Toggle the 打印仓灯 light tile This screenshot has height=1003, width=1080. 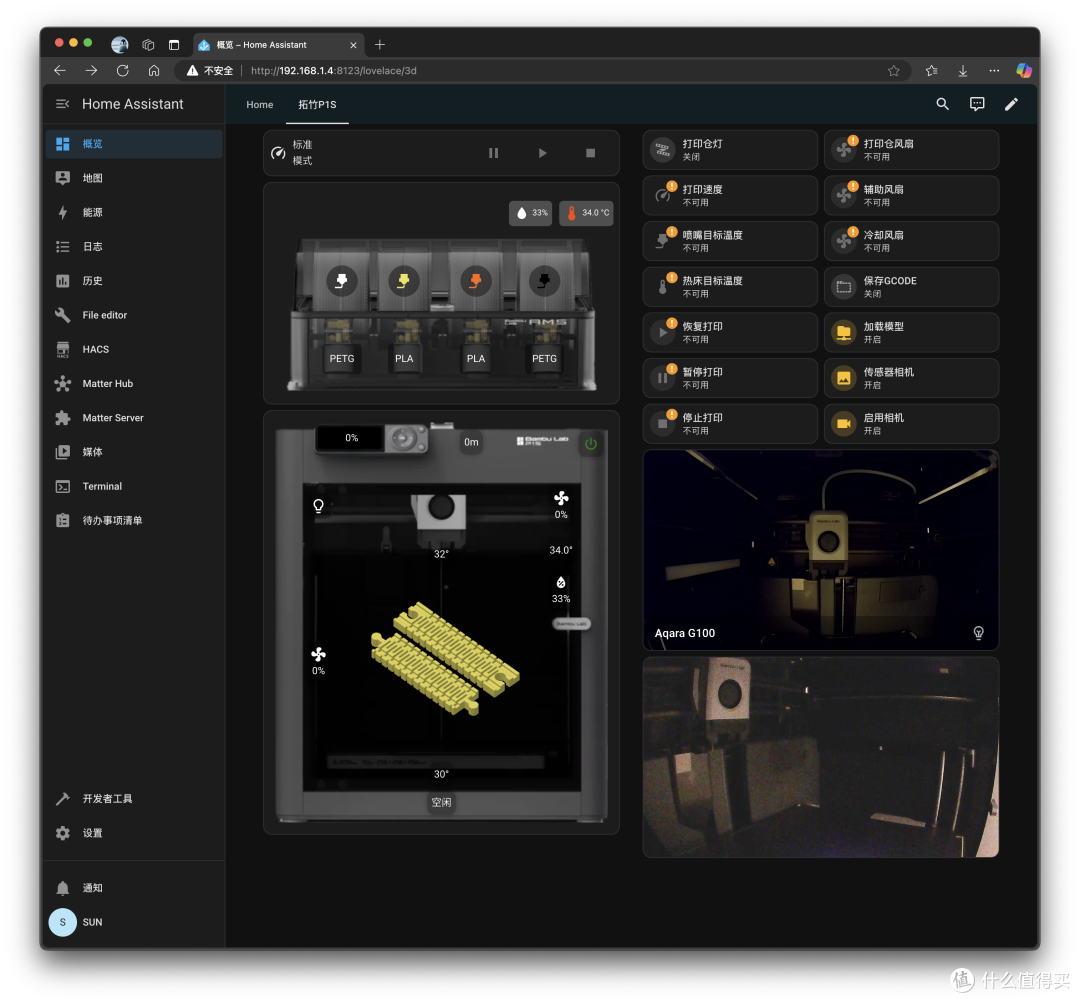click(730, 149)
